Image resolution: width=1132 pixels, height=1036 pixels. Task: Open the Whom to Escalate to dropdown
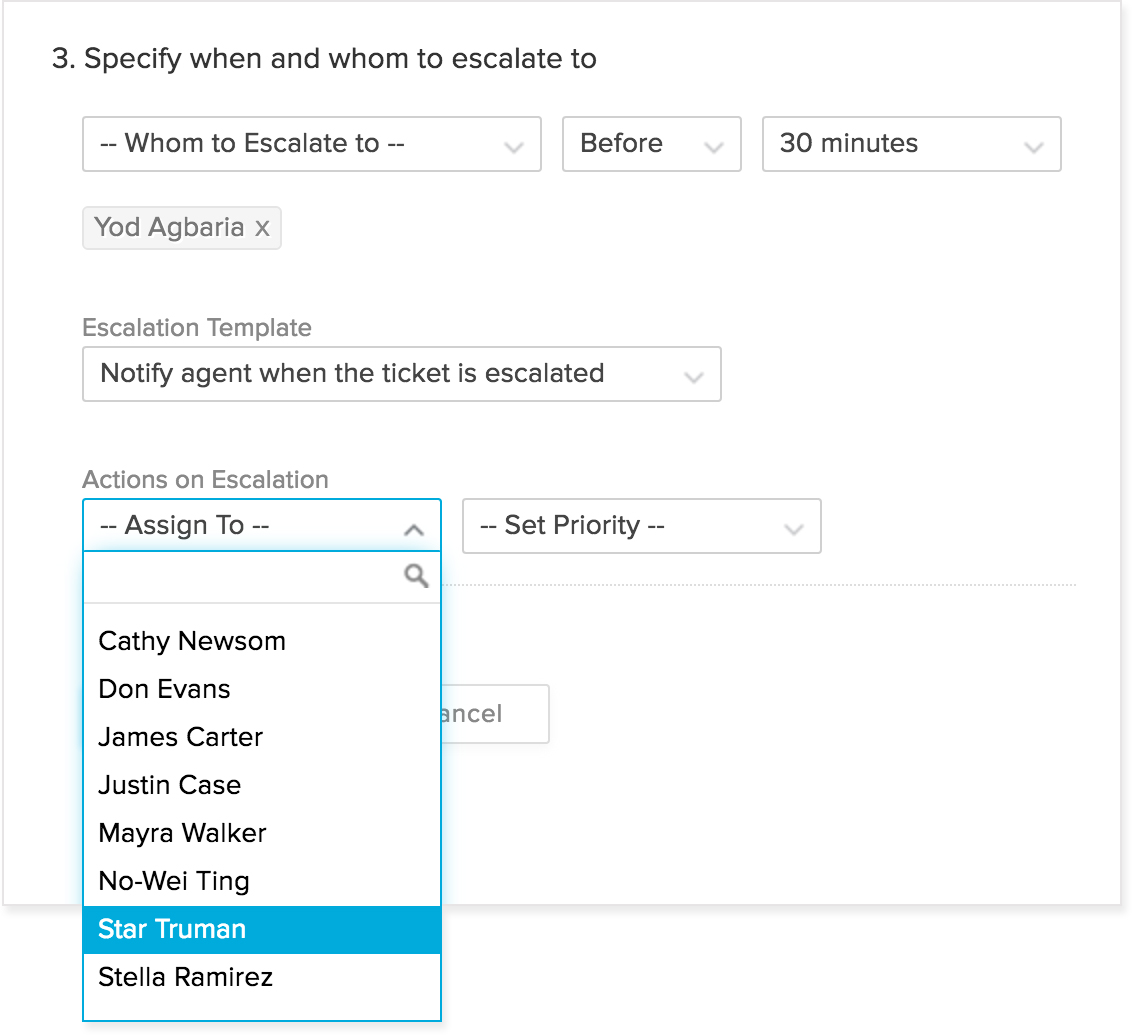point(311,144)
